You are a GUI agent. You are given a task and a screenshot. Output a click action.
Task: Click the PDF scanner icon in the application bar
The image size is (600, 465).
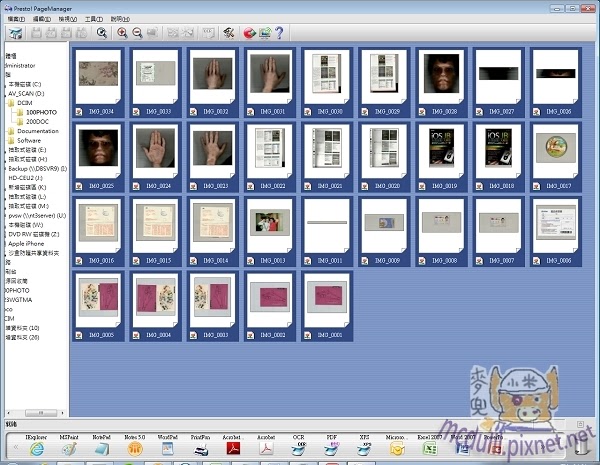click(x=332, y=448)
